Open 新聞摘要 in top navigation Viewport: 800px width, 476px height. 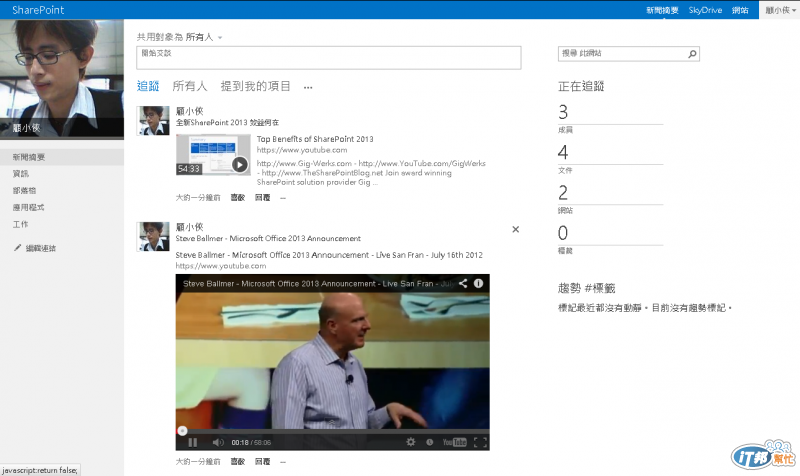point(662,10)
